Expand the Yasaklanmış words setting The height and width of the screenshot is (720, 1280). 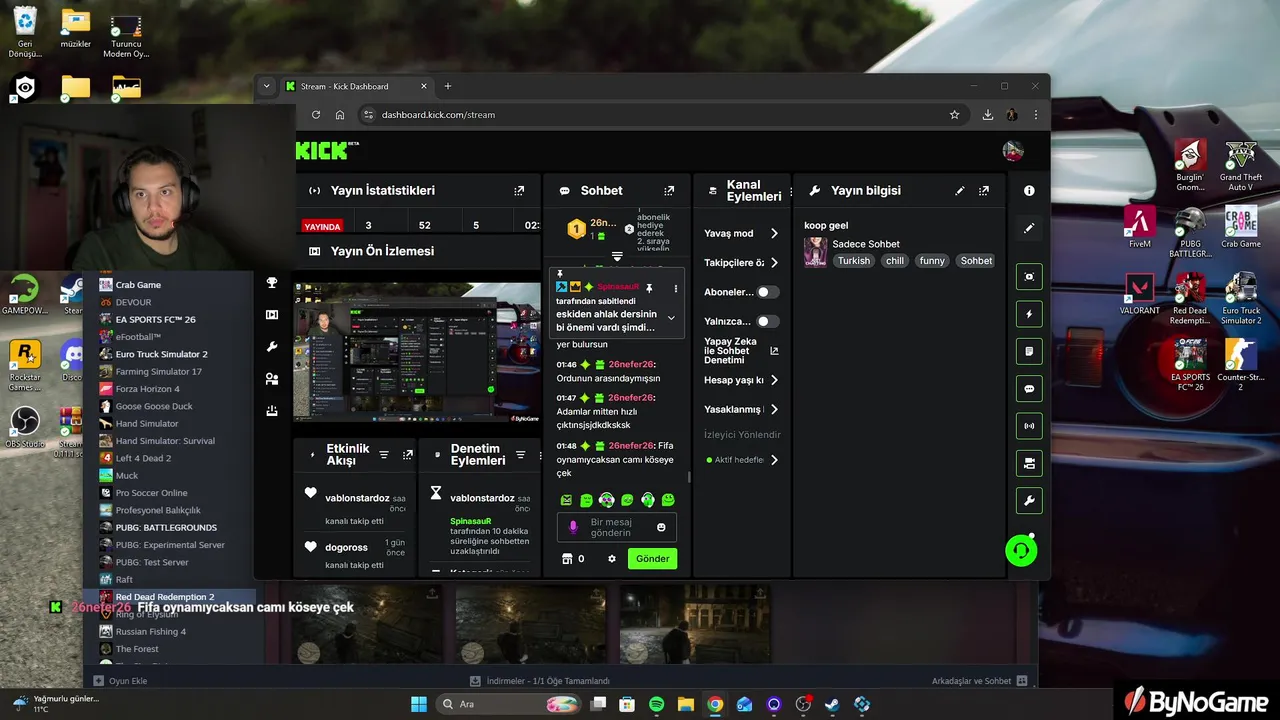coord(774,409)
